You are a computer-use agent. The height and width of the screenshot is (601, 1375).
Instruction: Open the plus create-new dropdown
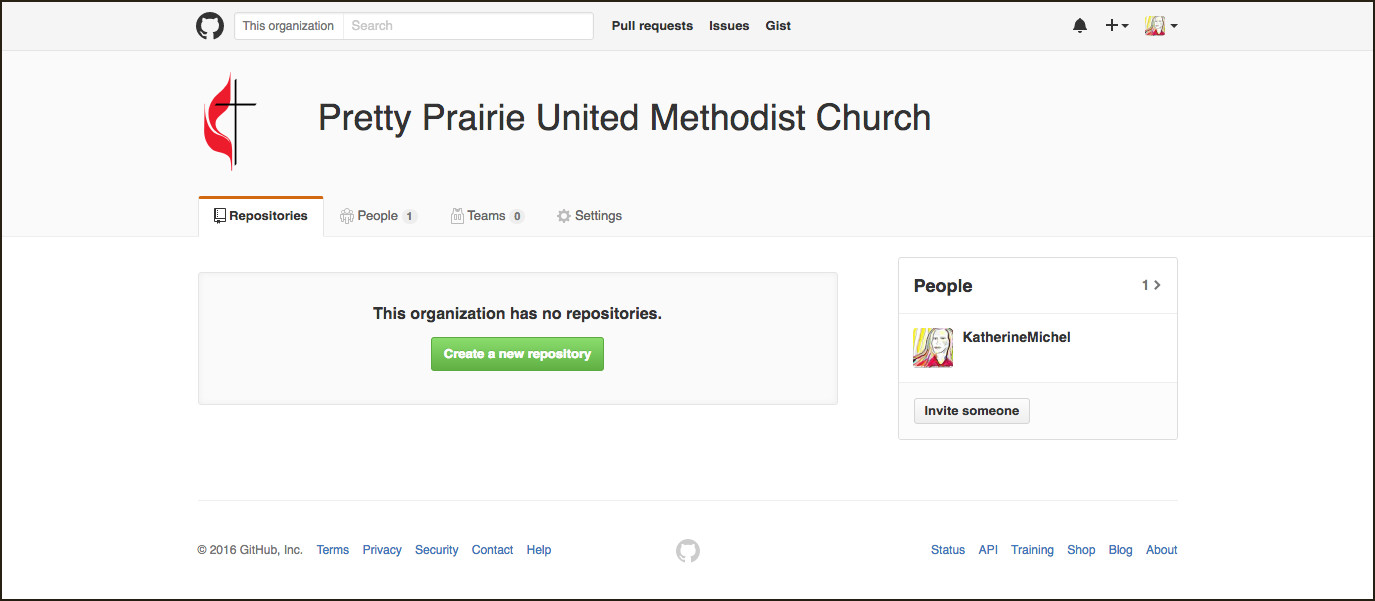(1116, 26)
